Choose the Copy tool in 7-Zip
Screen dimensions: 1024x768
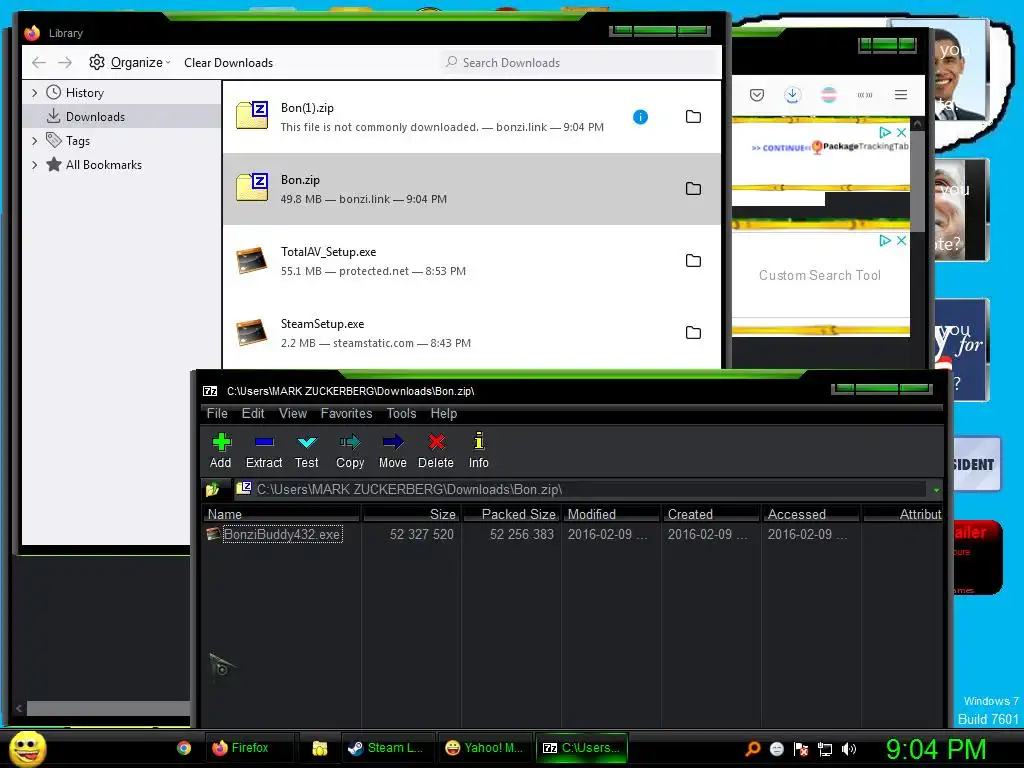click(x=350, y=451)
